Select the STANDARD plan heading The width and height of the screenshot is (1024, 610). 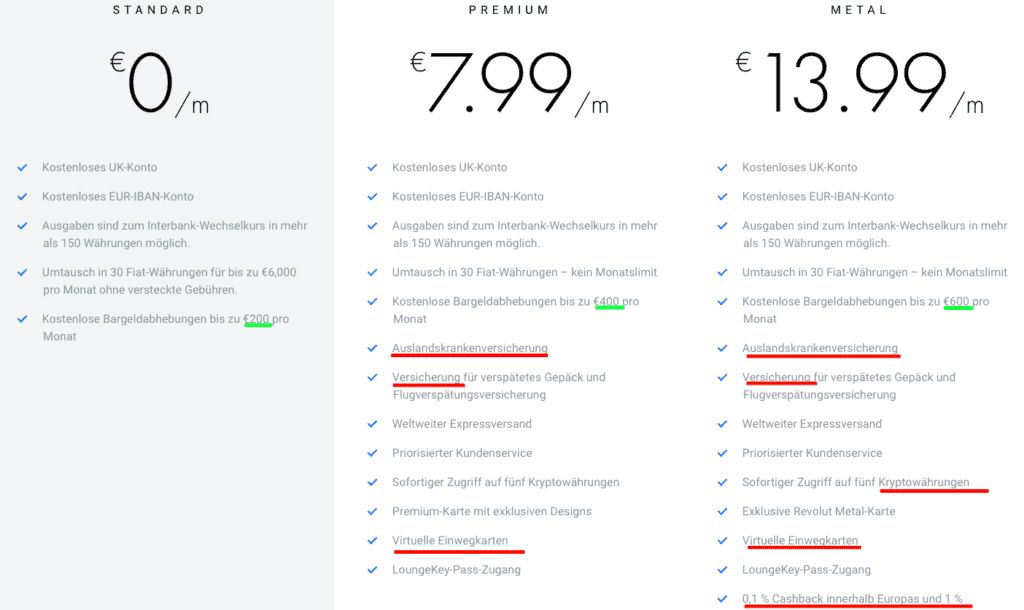click(159, 10)
